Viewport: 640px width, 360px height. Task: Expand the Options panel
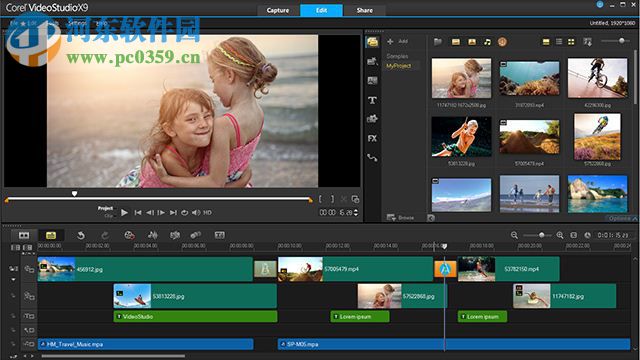click(x=622, y=218)
